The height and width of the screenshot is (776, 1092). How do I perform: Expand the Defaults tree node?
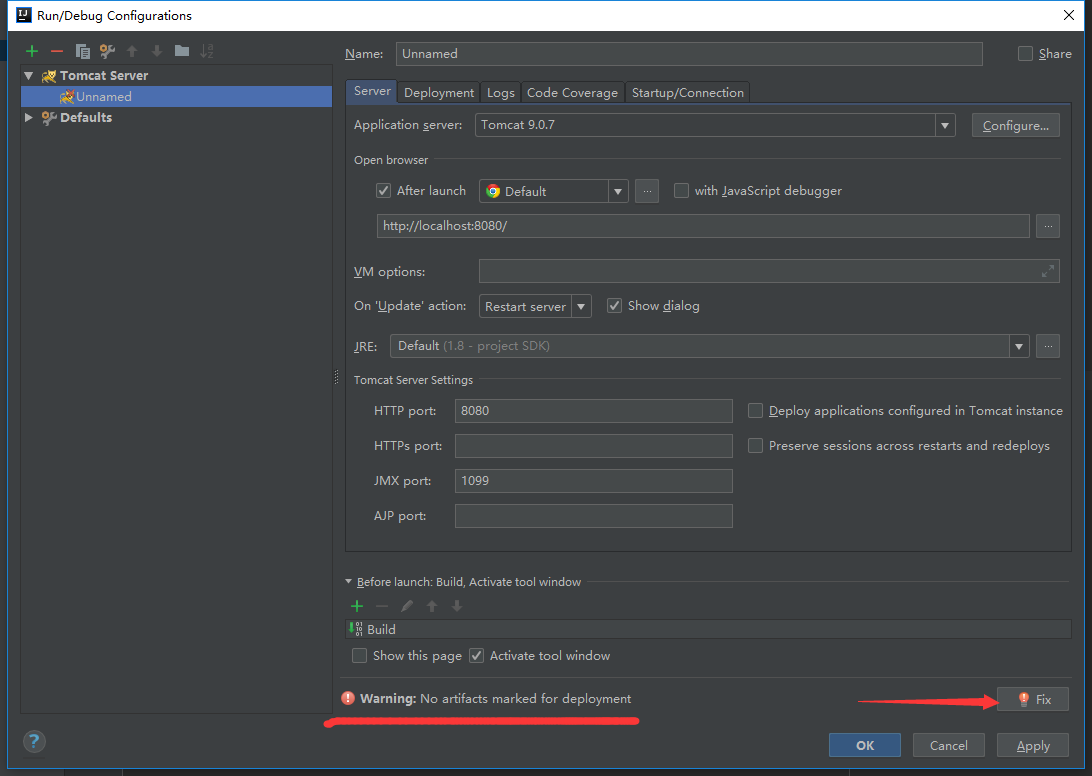coord(29,118)
